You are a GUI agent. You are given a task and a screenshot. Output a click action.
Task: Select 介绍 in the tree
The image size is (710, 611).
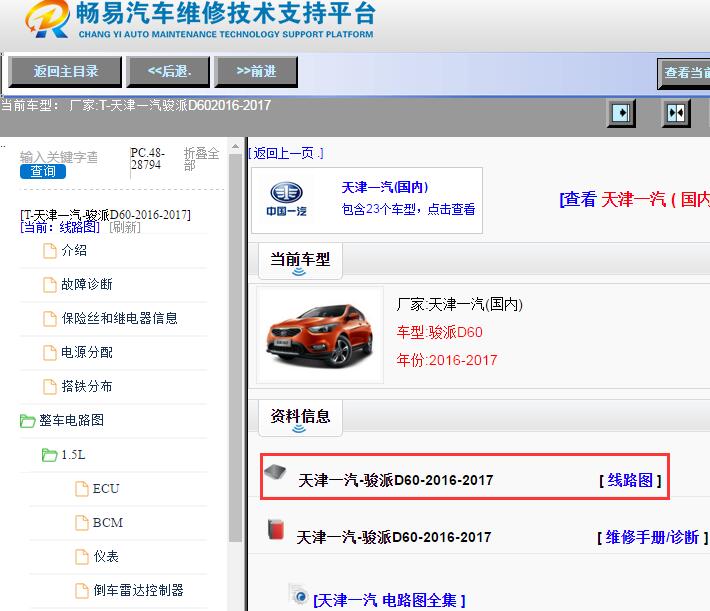(x=74, y=250)
